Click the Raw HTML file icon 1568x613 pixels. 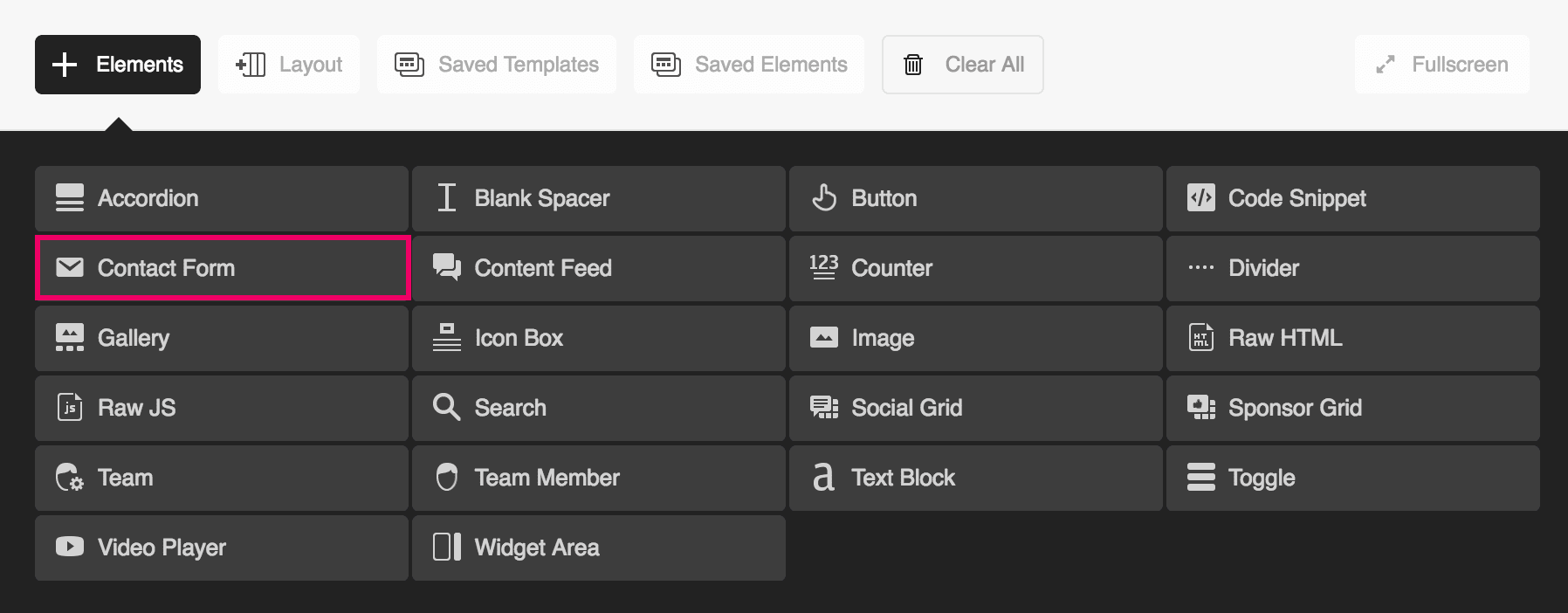click(1200, 337)
